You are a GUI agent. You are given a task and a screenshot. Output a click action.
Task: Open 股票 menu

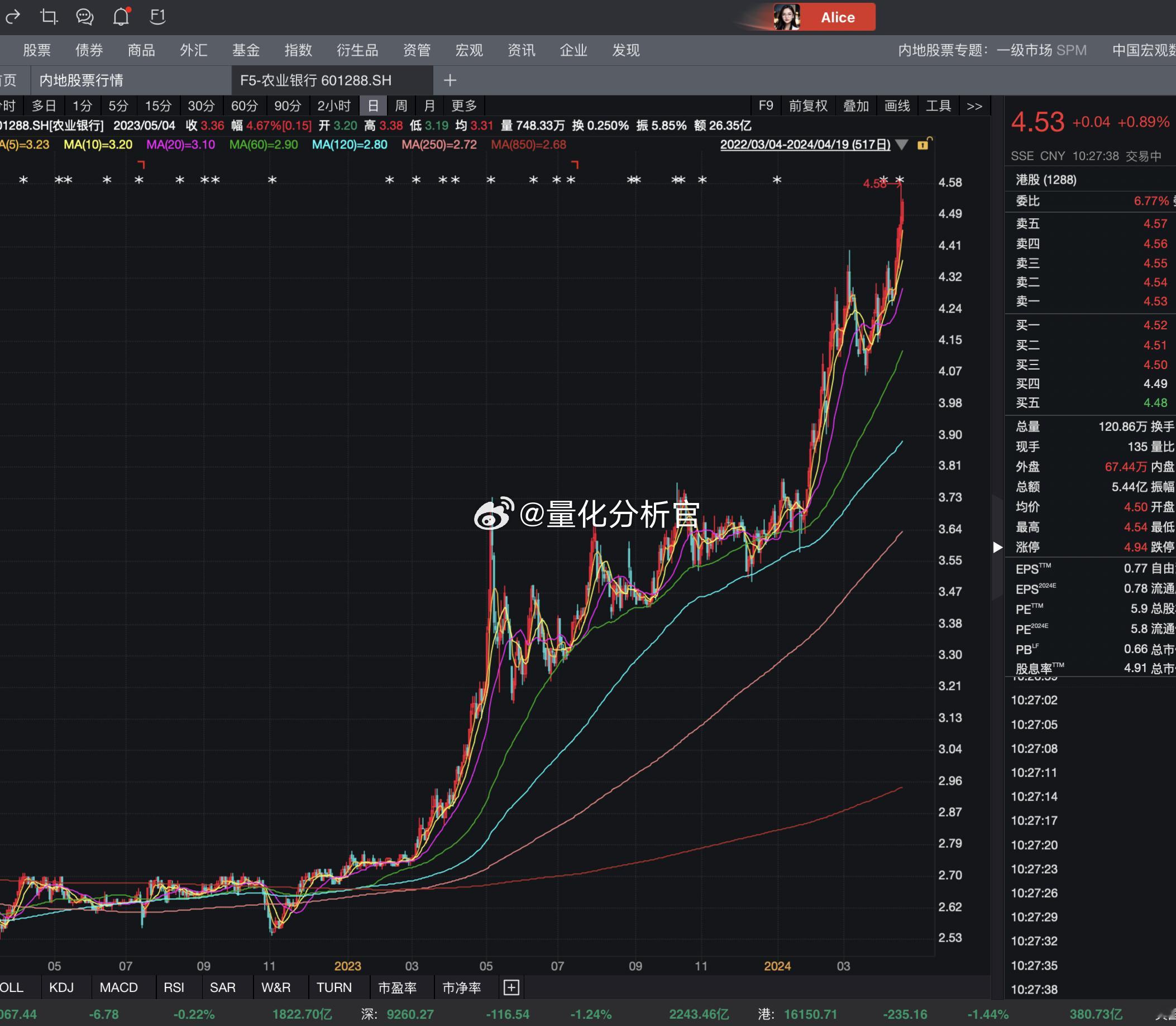37,50
